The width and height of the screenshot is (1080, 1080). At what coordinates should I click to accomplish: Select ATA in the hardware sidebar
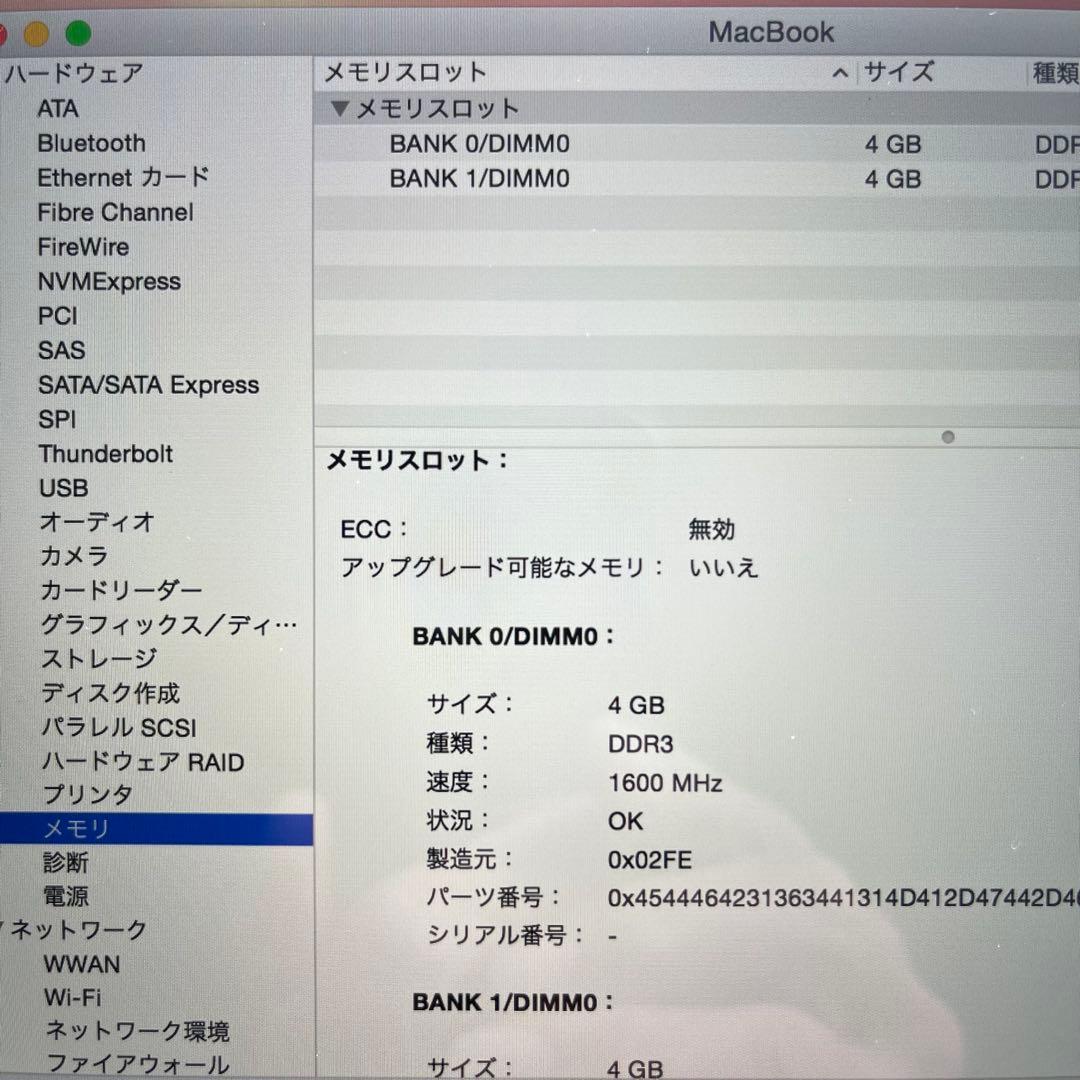[57, 109]
